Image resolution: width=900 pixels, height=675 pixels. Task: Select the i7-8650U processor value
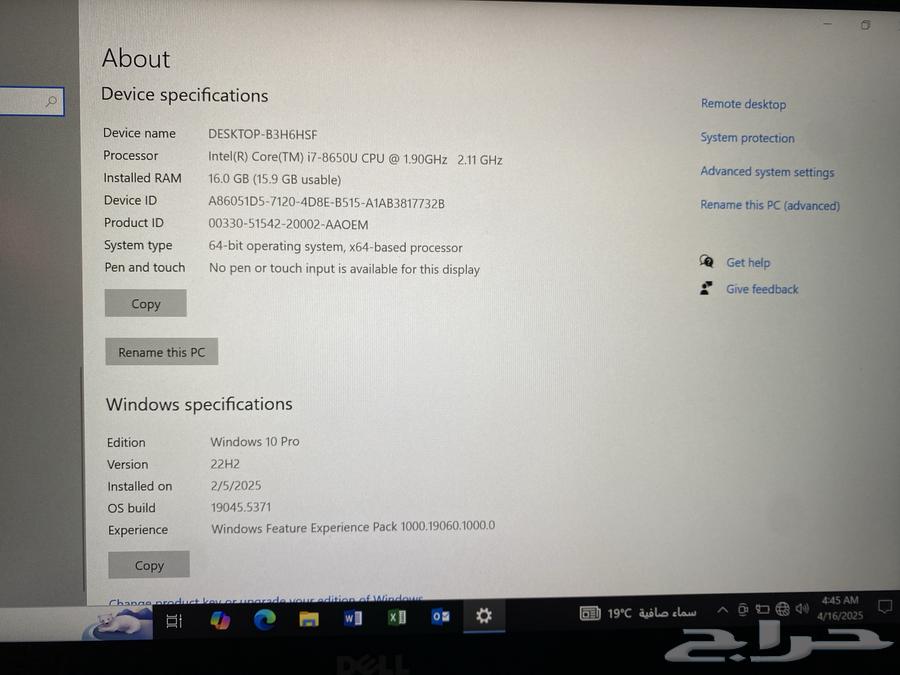tap(355, 159)
